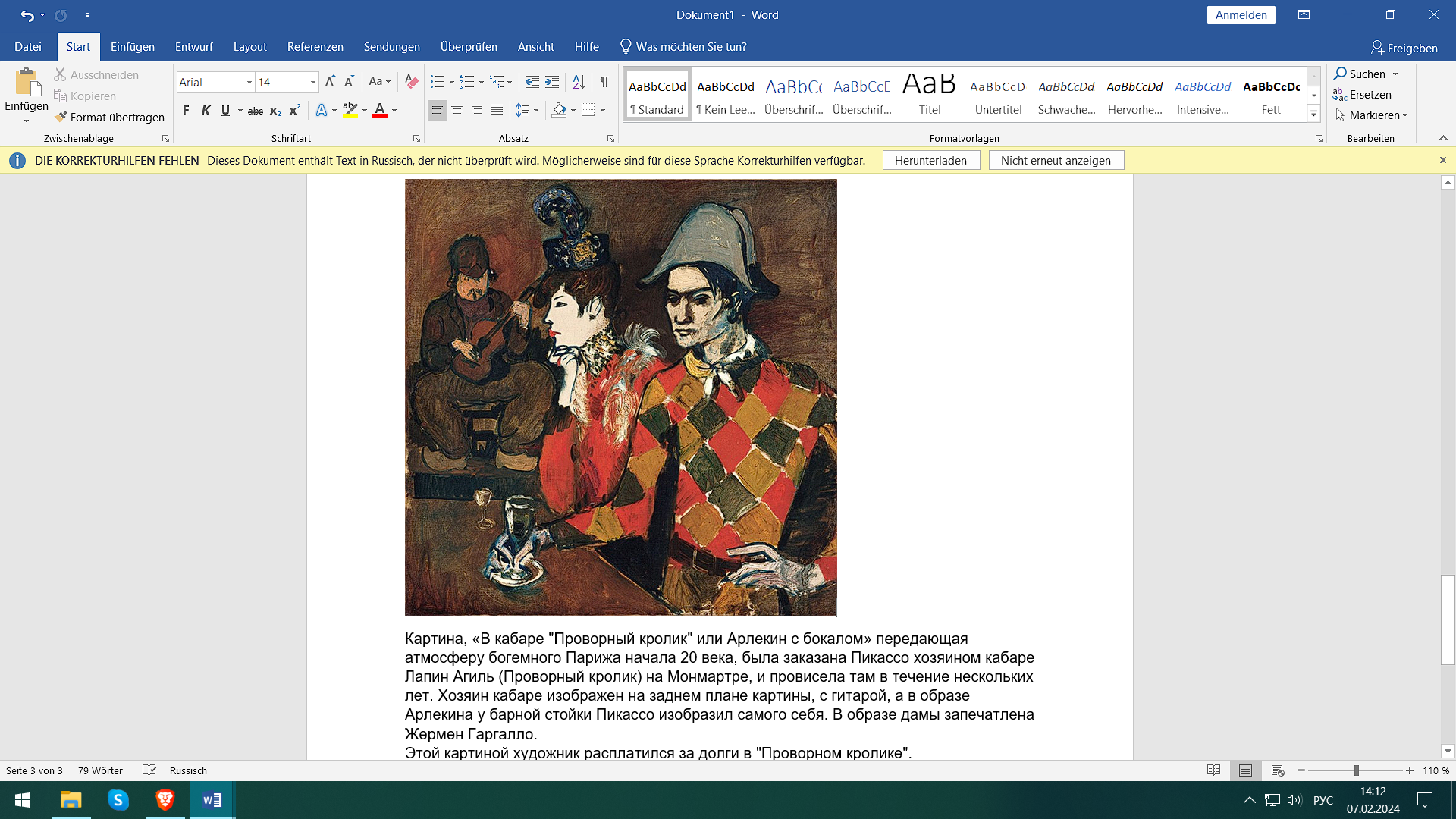Click the zoom slider handle
The height and width of the screenshot is (819, 1456).
(x=1356, y=770)
